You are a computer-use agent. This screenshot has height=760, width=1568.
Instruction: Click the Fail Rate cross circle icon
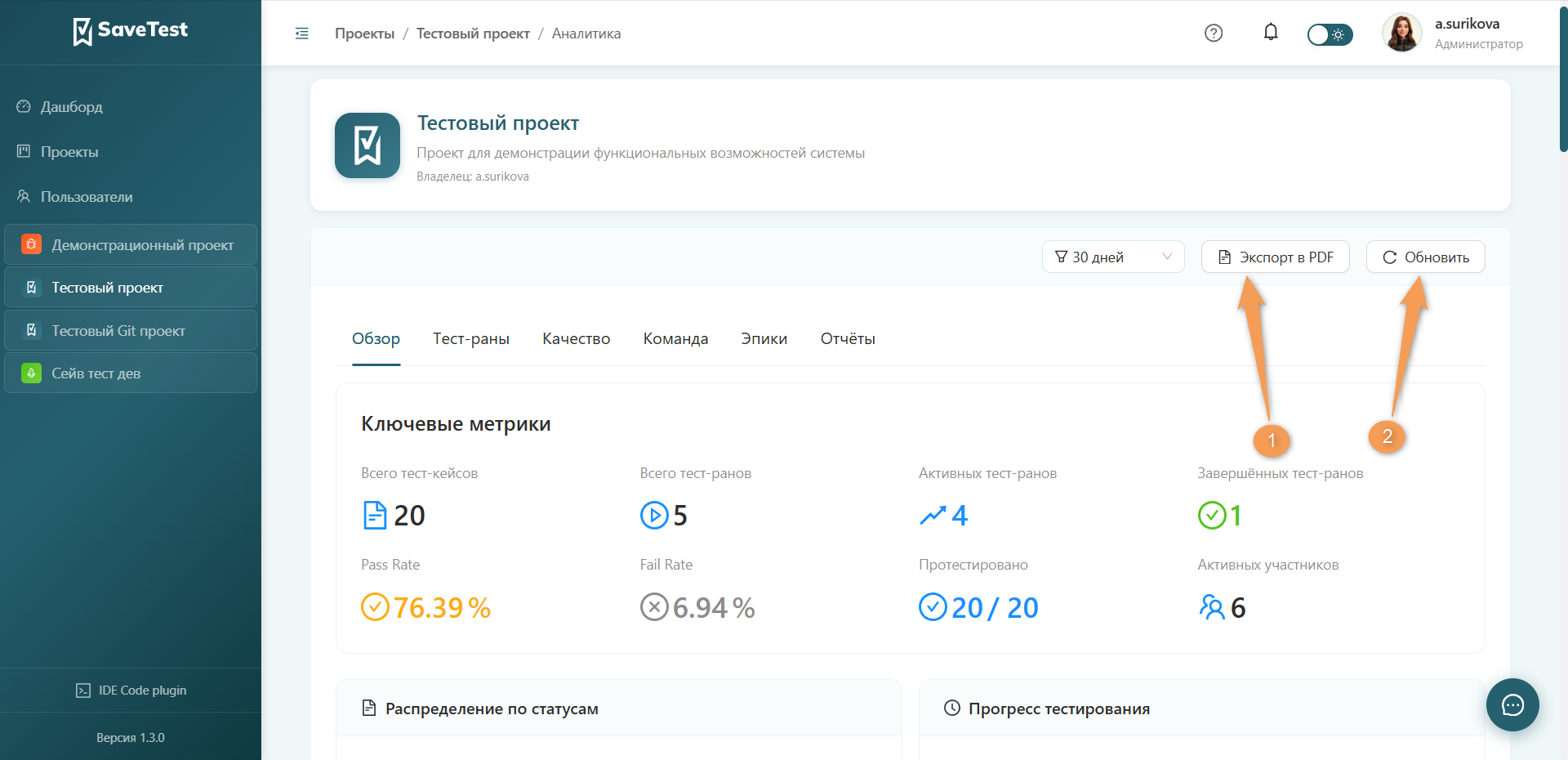pos(654,607)
